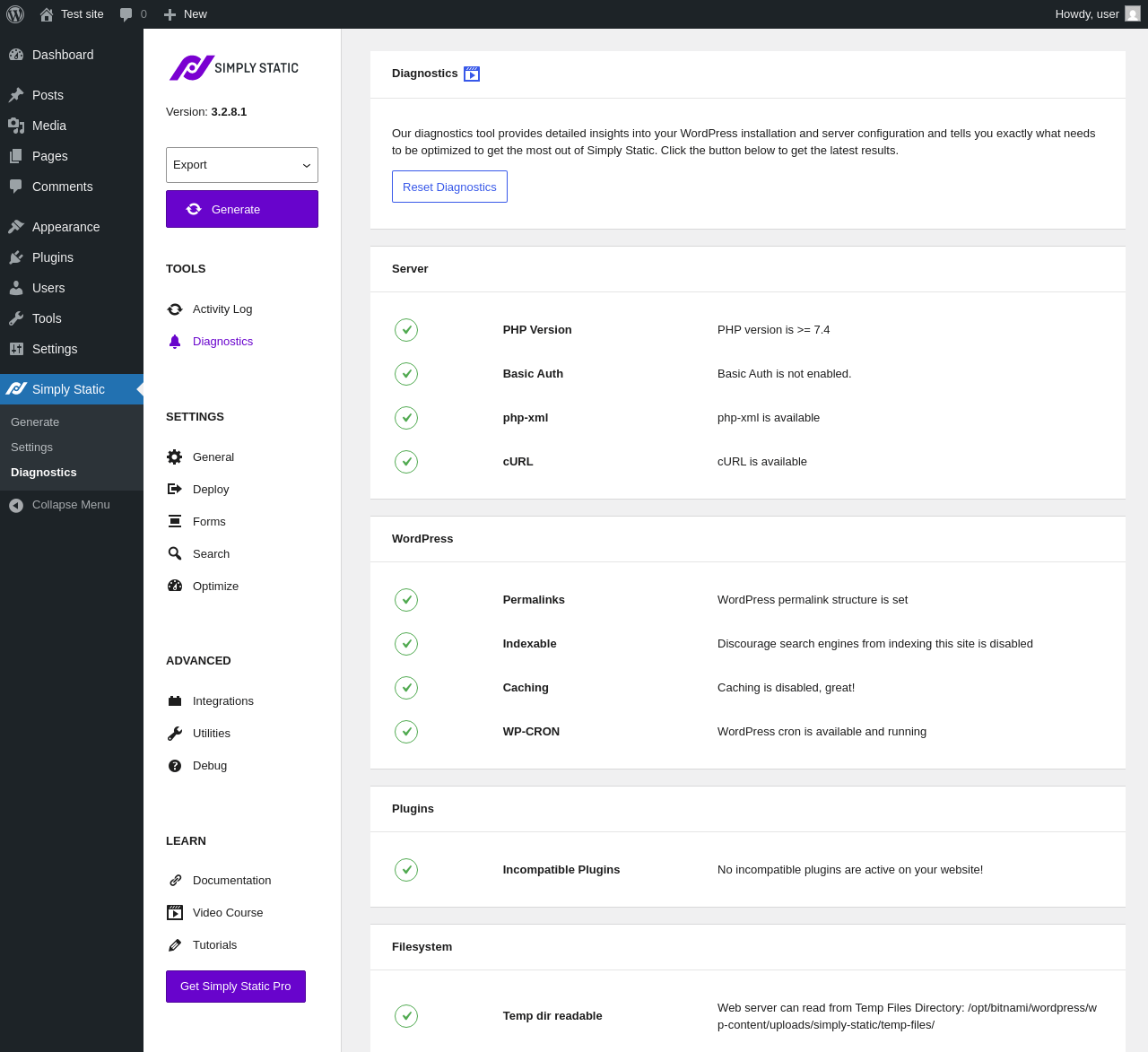This screenshot has height=1052, width=1148.
Task: Expand the New content menu
Action: 186,14
